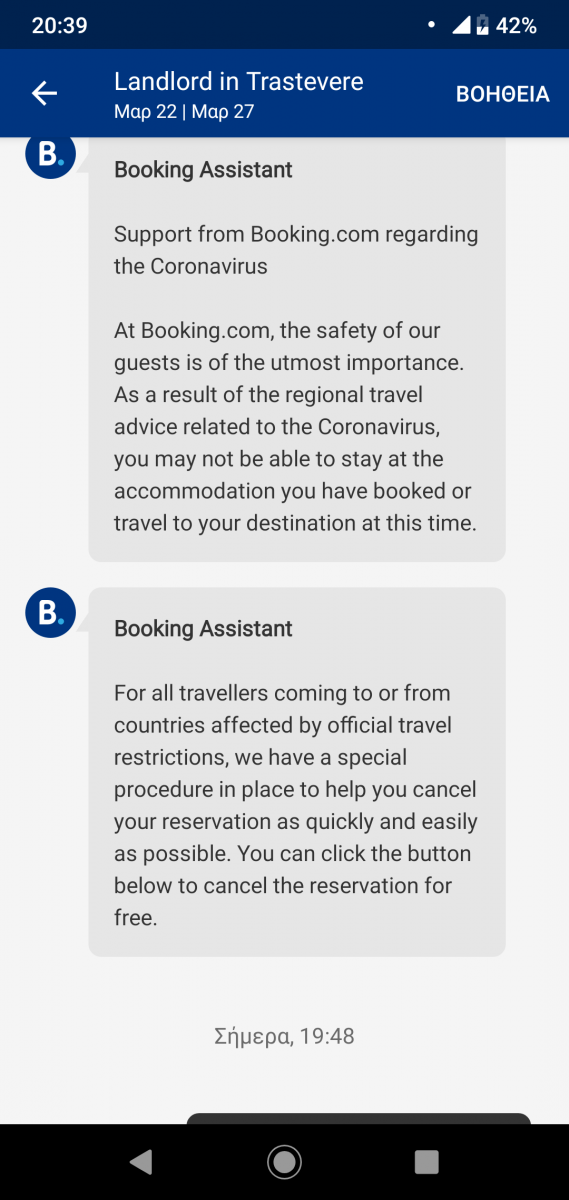The width and height of the screenshot is (569, 1200).
Task: Tap the Landlord in Trastevere title
Action: tap(239, 81)
